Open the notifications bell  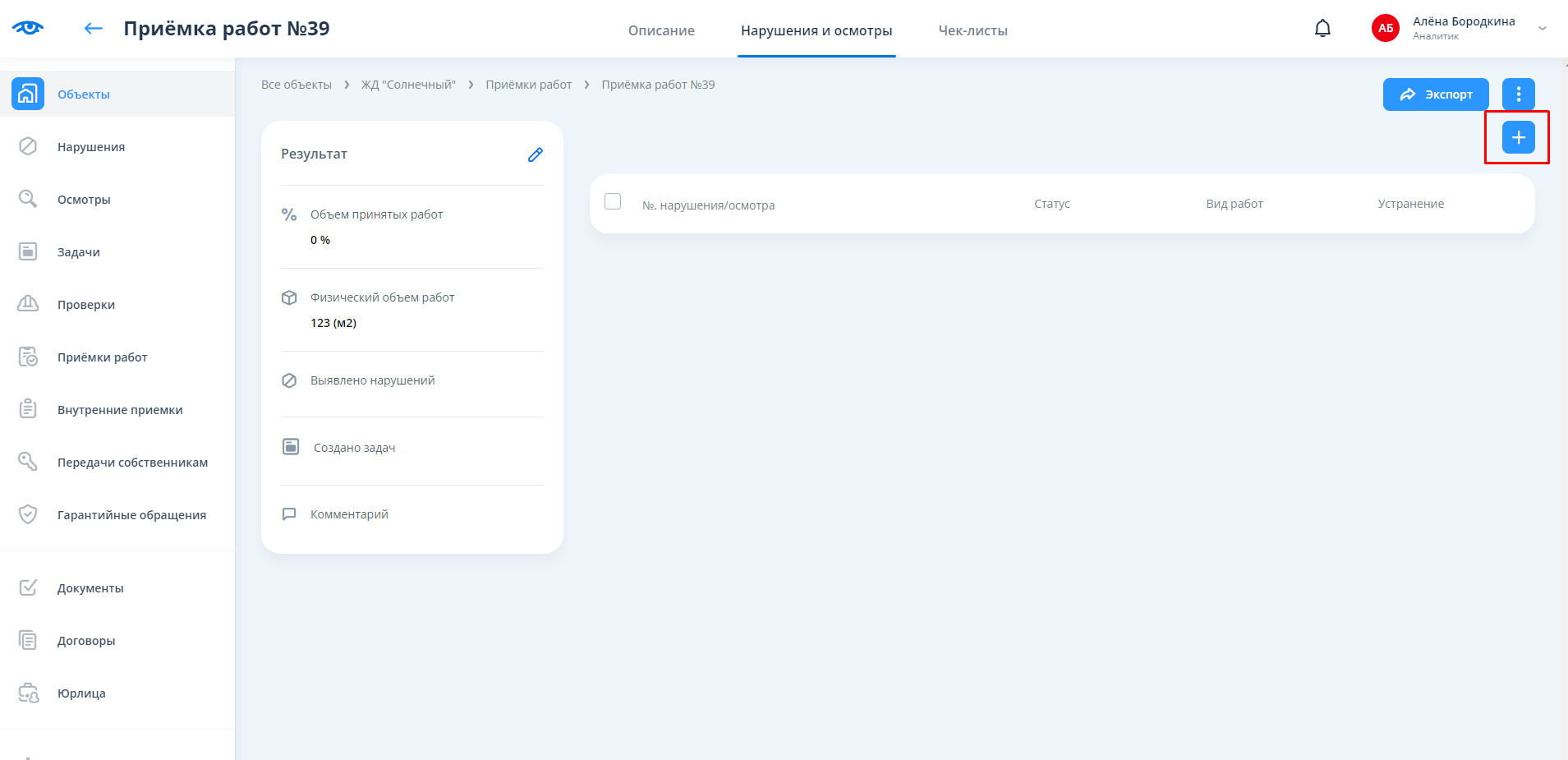pos(1322,29)
